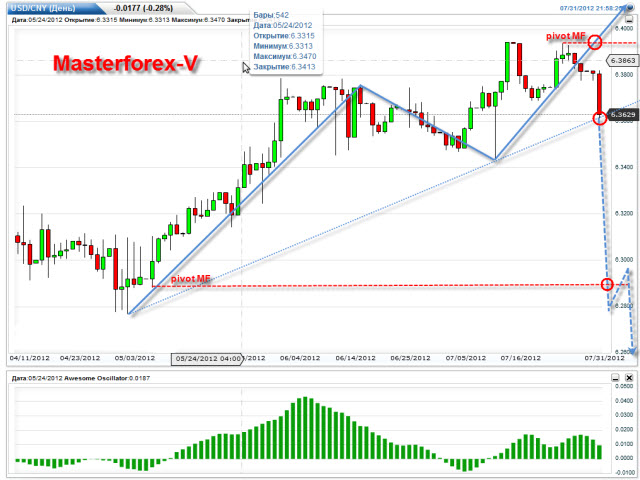Minimize the Awesome Oscillator panel
The image size is (640, 480).
(x=616, y=378)
